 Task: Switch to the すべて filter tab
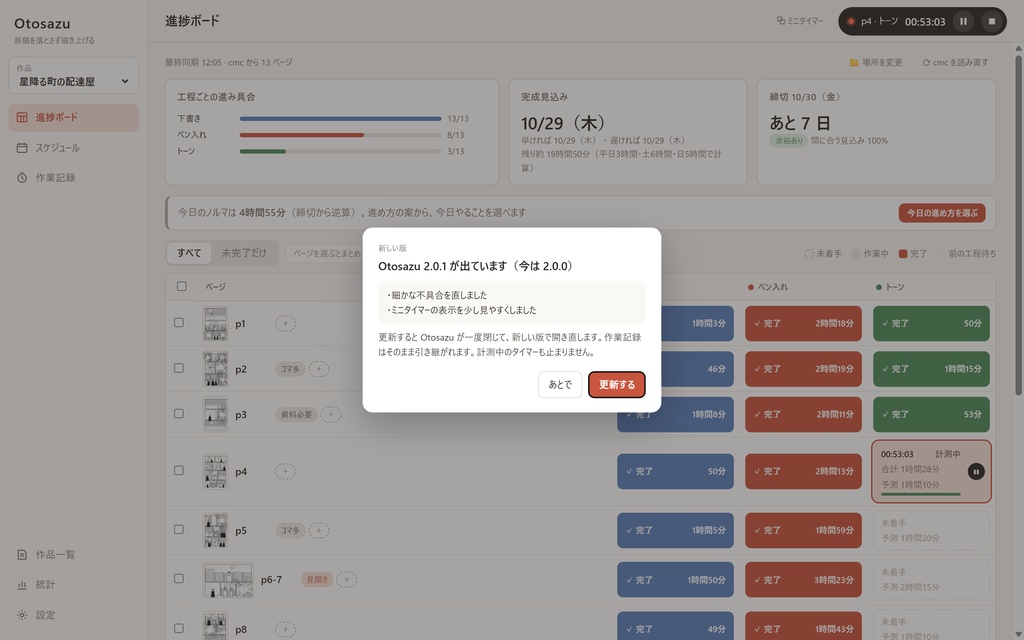pos(189,253)
